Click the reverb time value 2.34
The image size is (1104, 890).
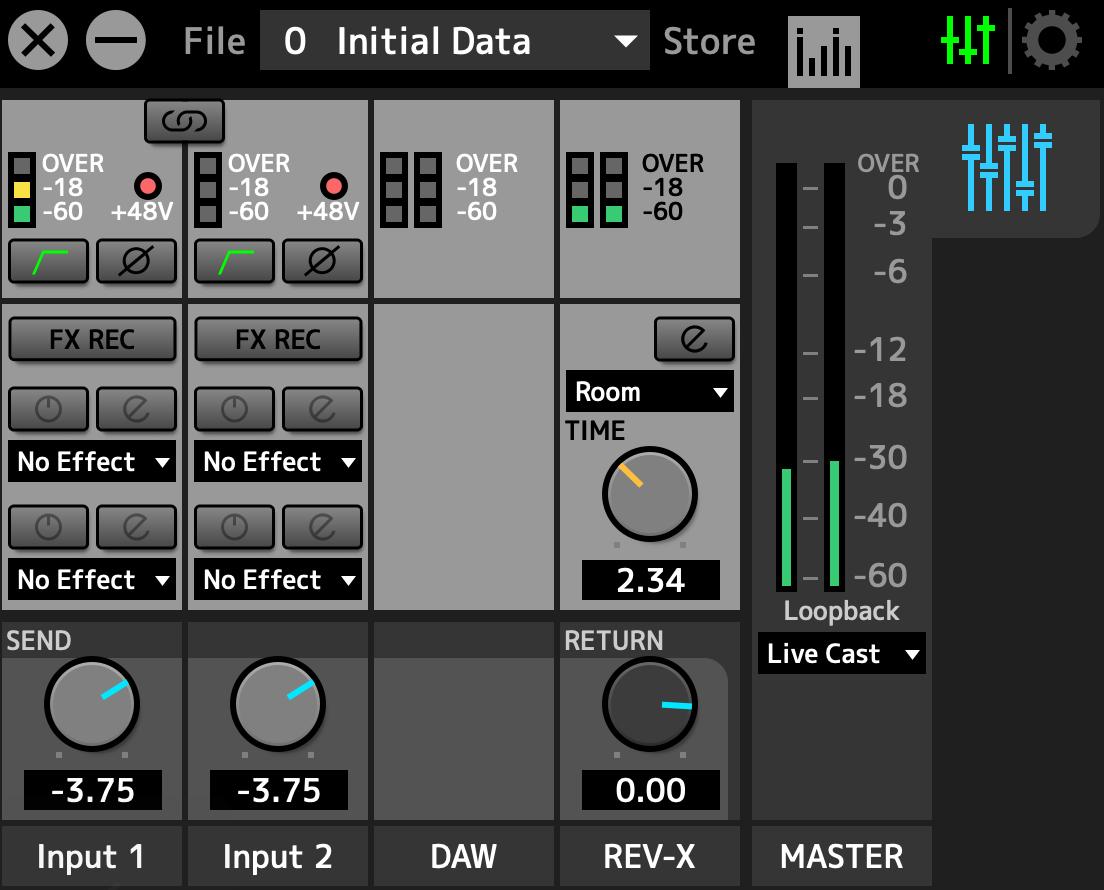651,580
